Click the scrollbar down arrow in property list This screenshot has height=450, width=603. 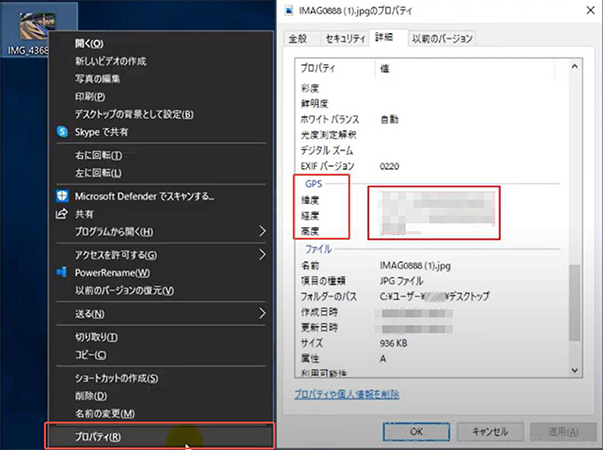575,370
